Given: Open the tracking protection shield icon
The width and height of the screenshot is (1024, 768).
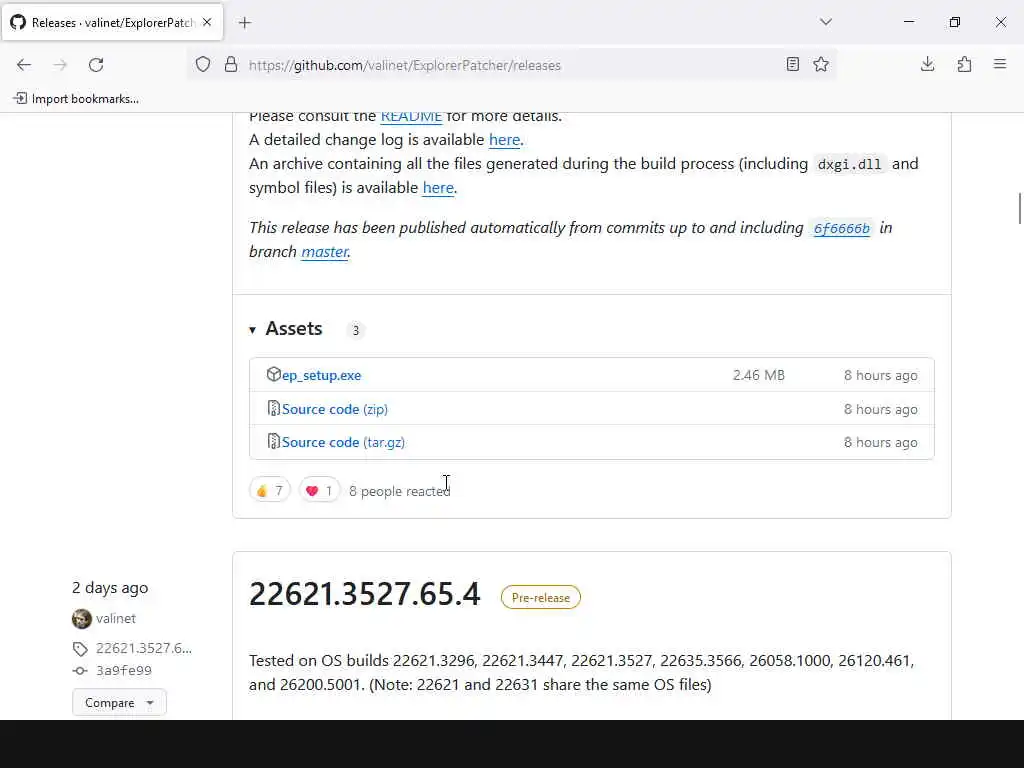Looking at the screenshot, I should (x=203, y=65).
